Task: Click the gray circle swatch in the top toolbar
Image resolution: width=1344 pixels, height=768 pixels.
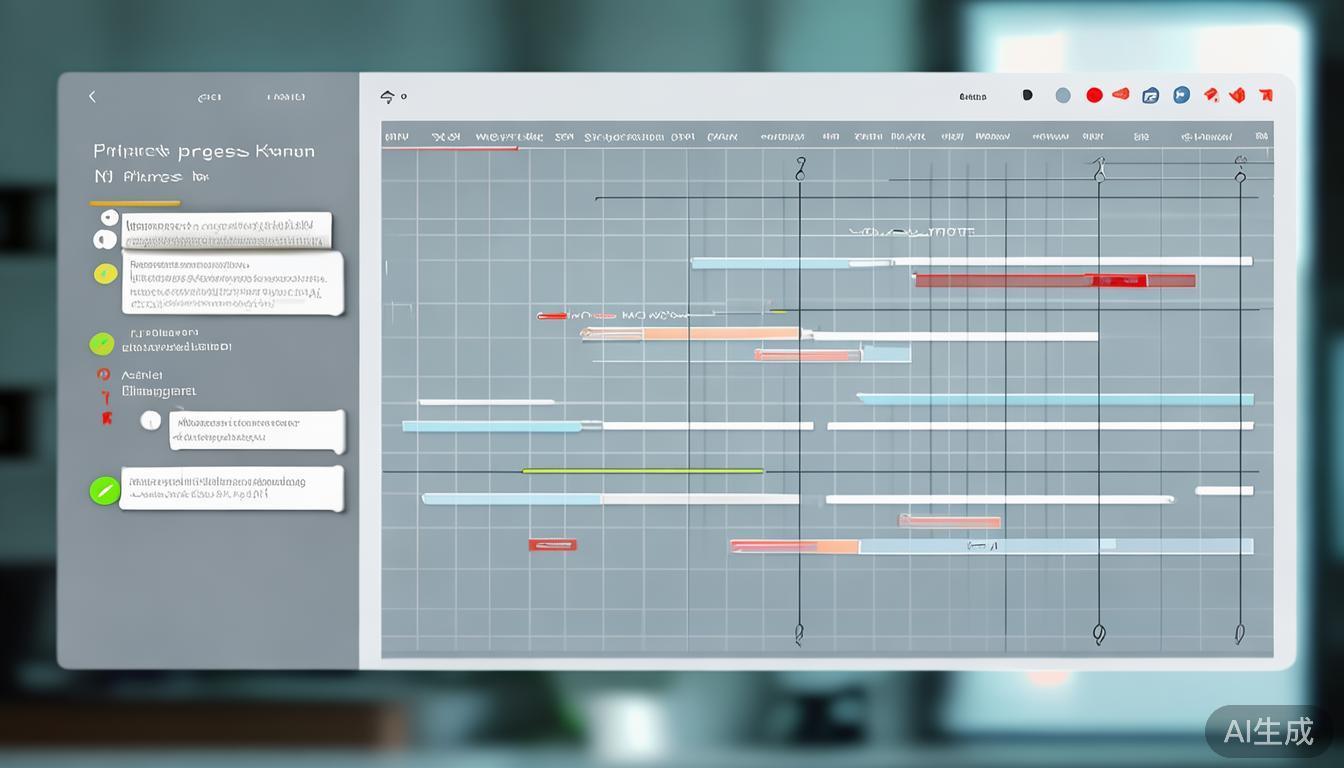Action: pos(1063,95)
